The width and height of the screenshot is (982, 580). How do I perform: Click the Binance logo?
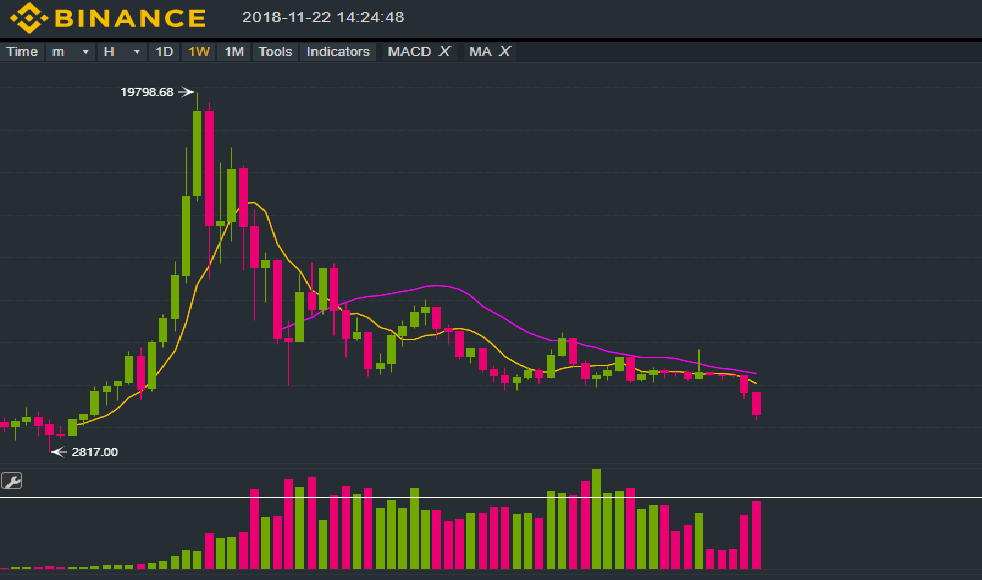pyautogui.click(x=108, y=18)
